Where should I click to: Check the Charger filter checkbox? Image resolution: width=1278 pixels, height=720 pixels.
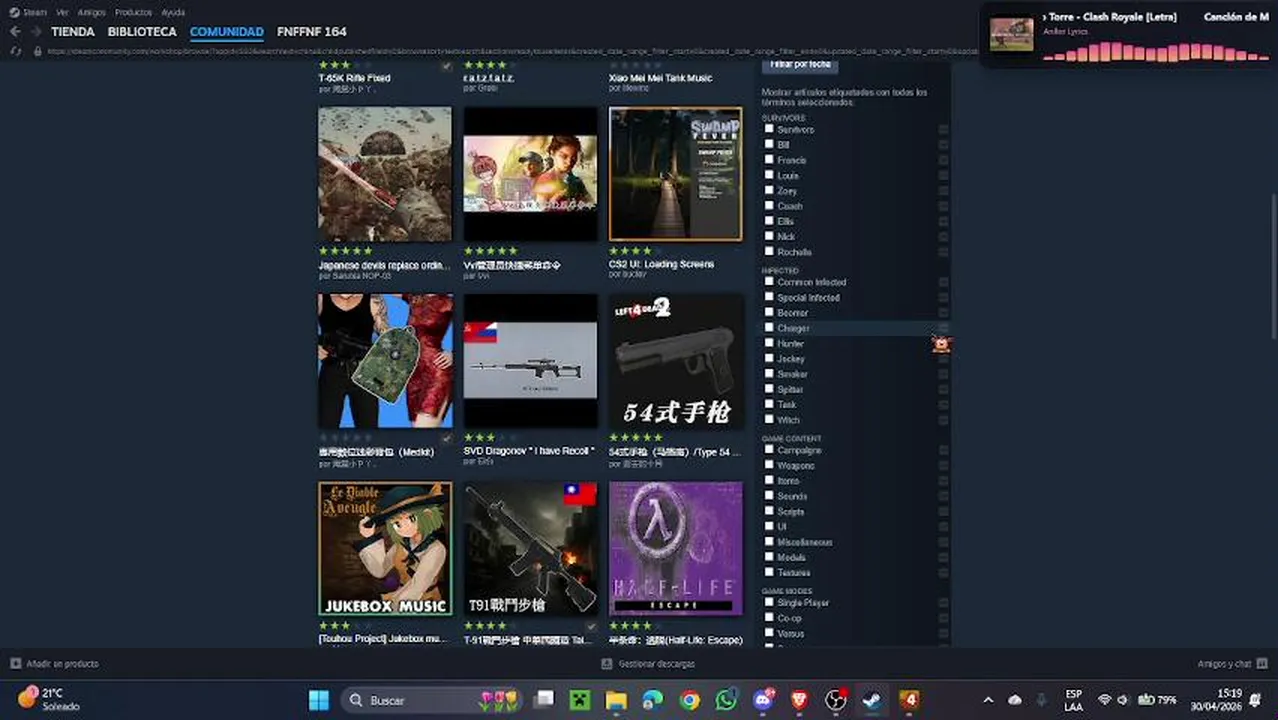coord(769,328)
